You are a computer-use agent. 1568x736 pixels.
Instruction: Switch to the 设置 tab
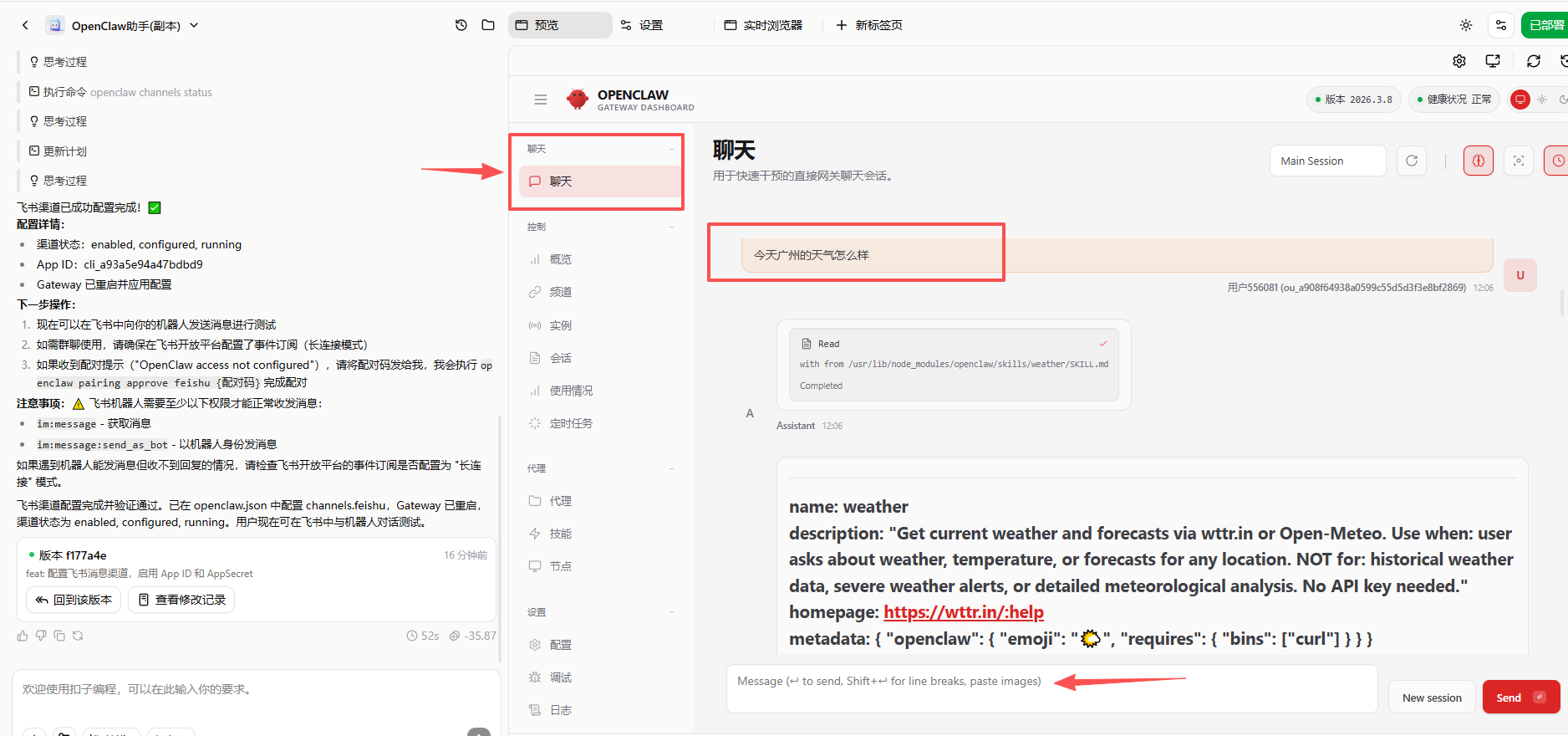coord(642,25)
